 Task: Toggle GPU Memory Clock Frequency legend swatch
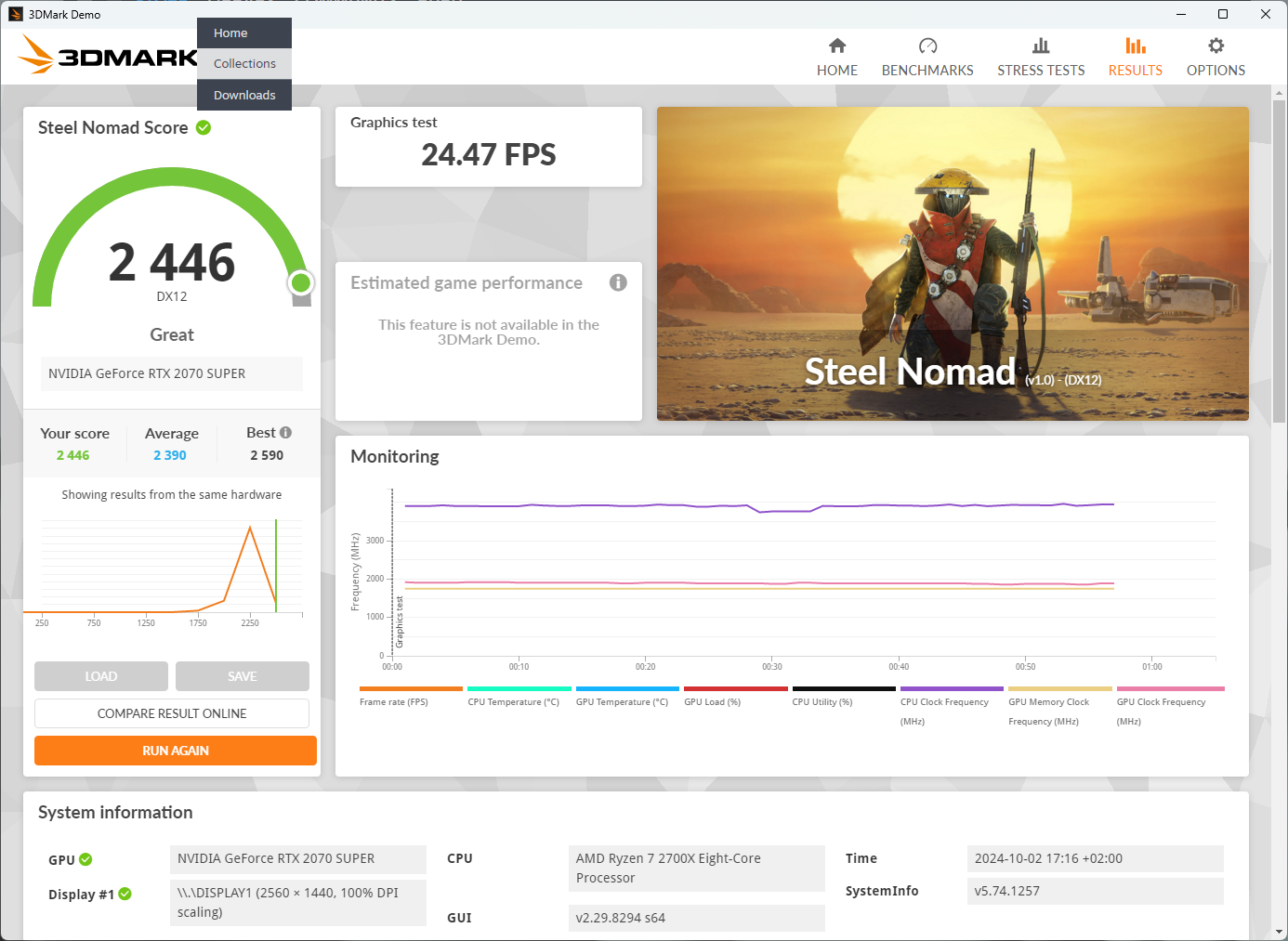1060,689
